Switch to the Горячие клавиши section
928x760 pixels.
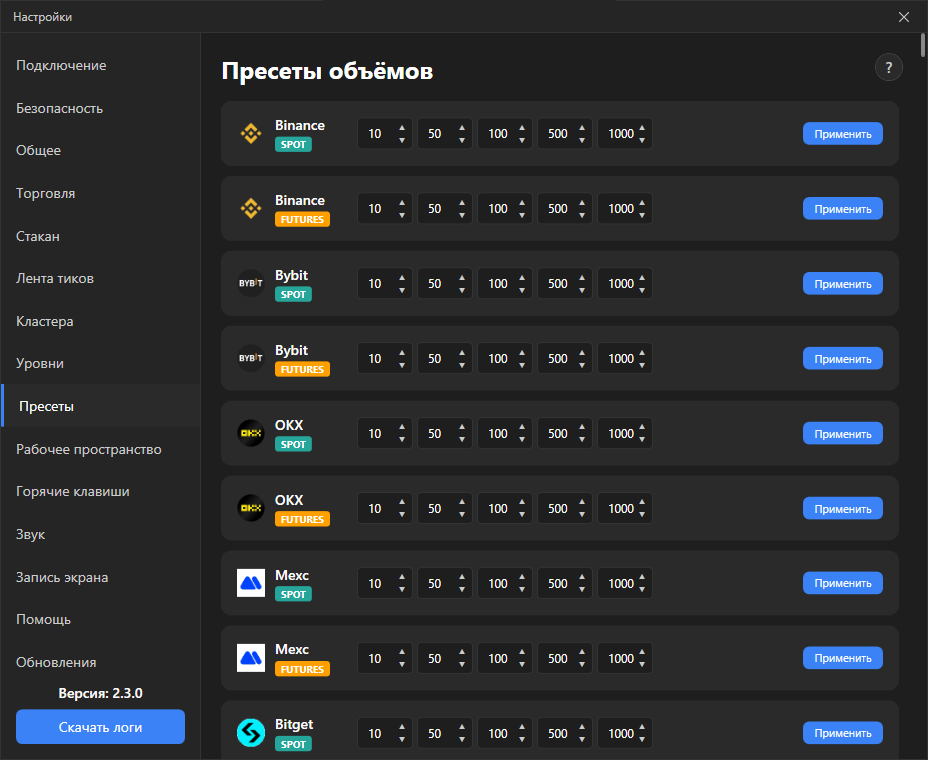click(73, 492)
